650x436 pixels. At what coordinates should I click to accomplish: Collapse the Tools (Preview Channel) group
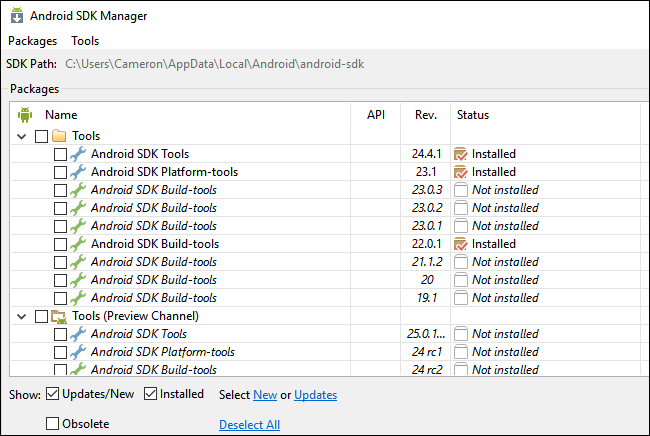tap(22, 316)
